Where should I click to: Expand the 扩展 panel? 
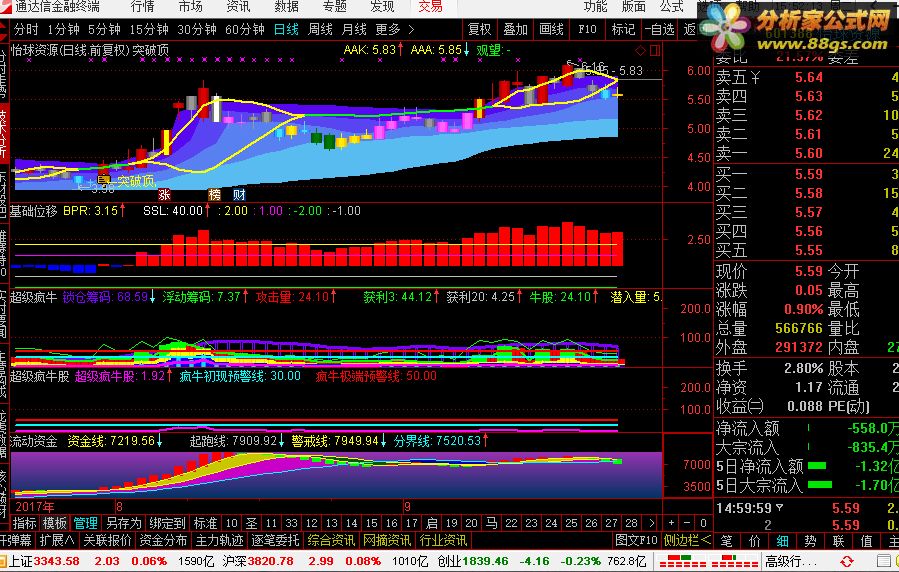click(57, 540)
